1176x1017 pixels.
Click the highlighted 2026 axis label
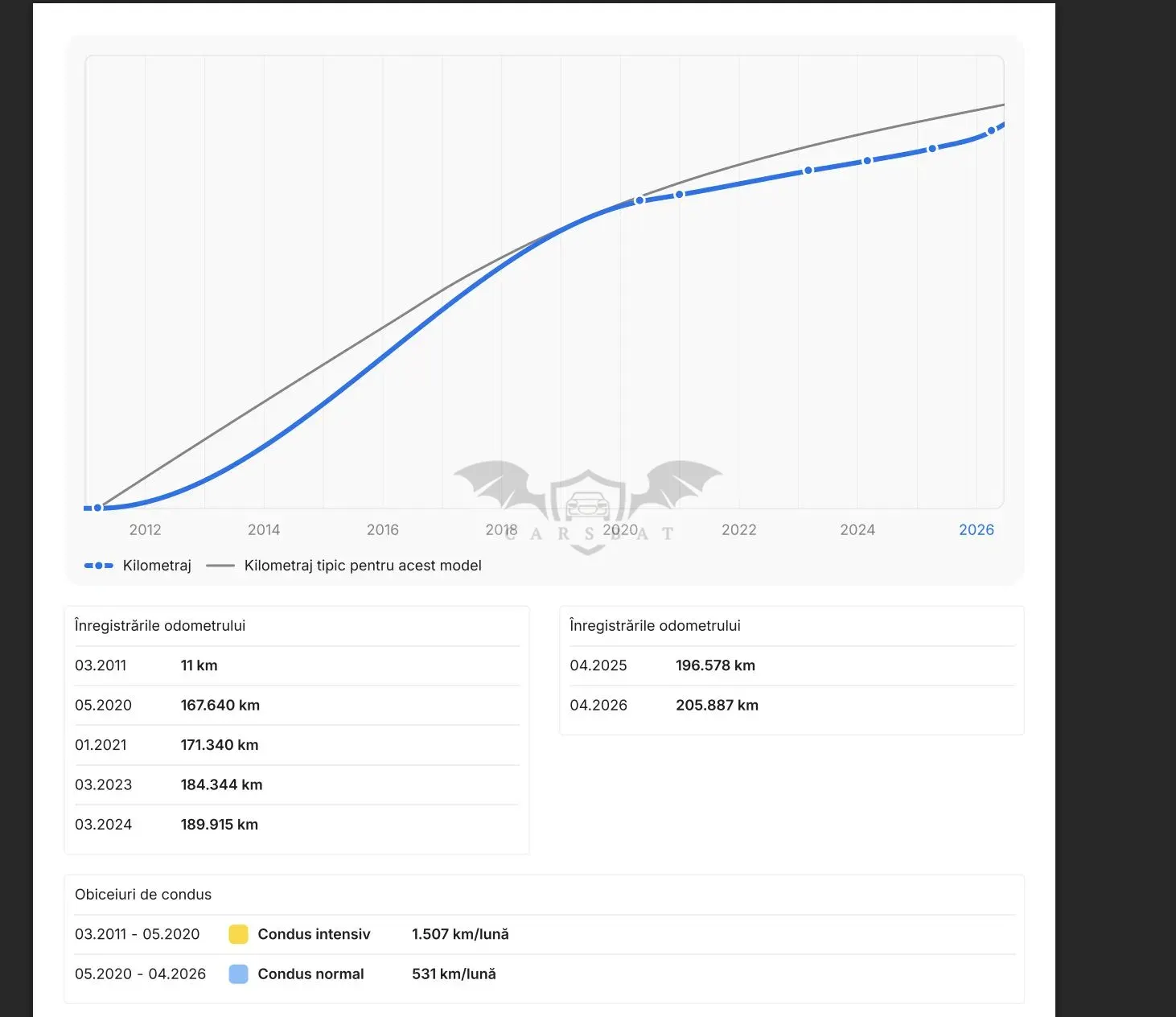(977, 529)
